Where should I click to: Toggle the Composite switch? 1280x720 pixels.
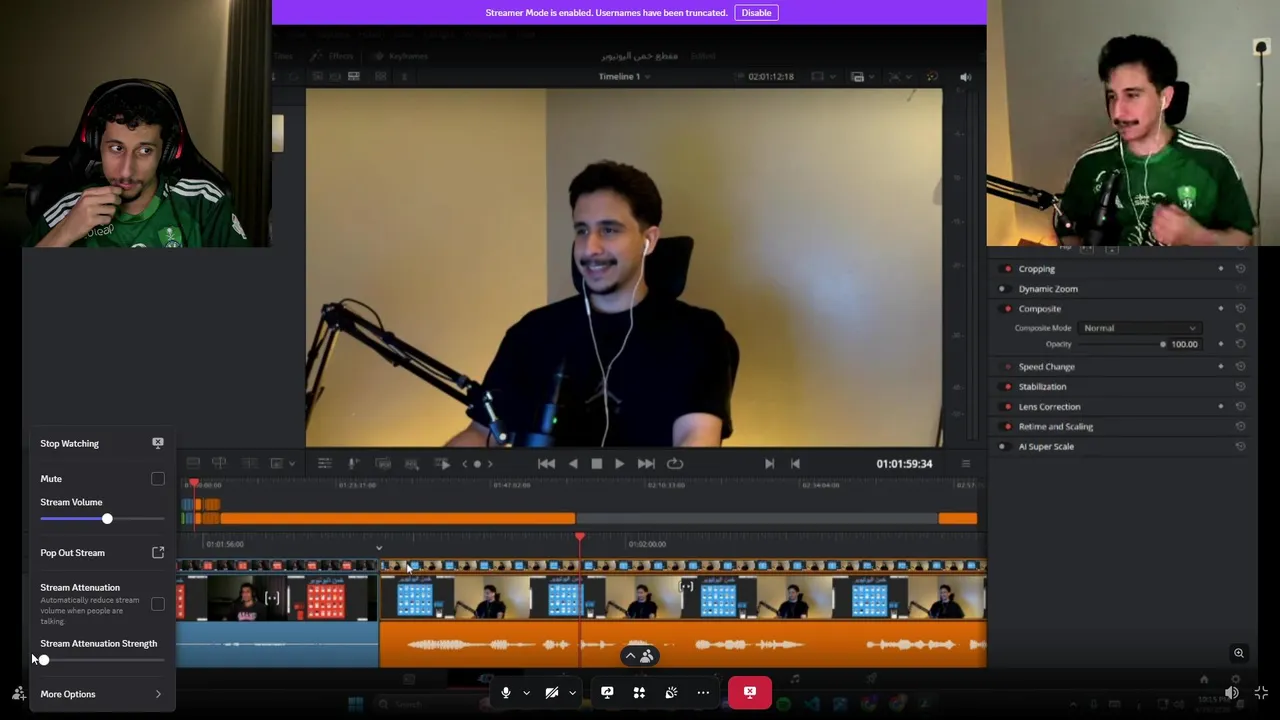click(x=1007, y=309)
